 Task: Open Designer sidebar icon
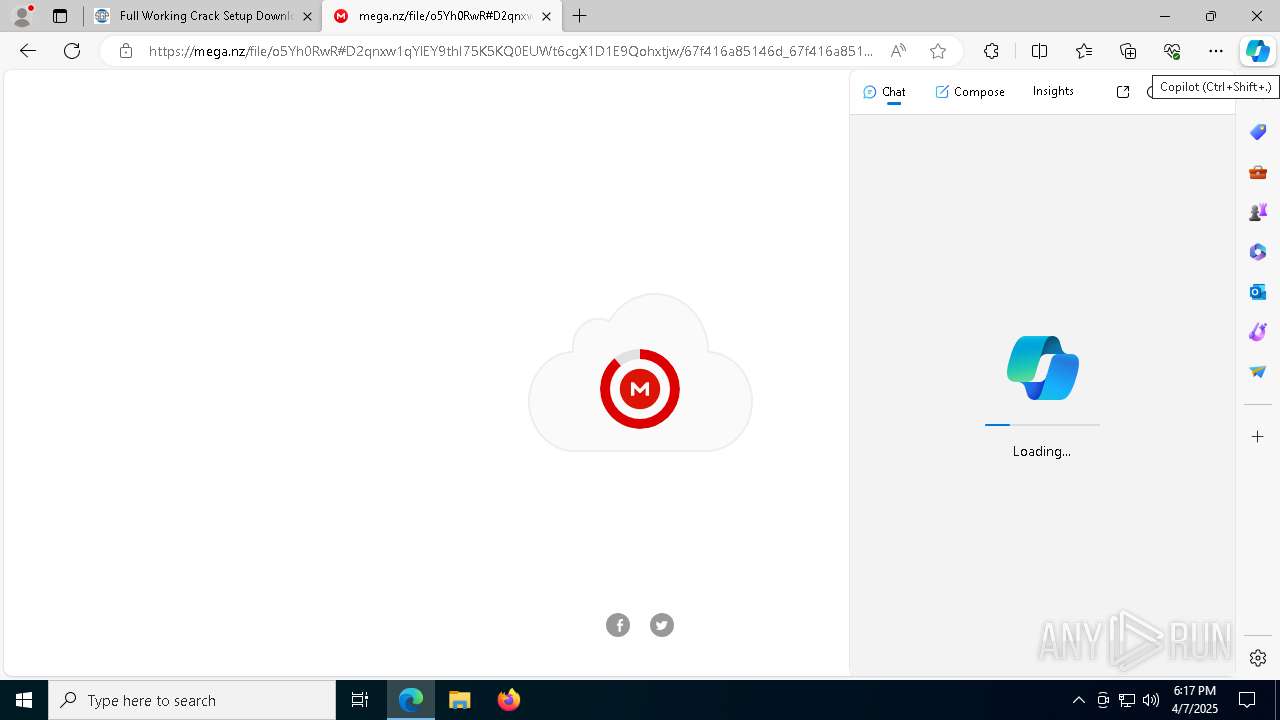(1258, 332)
